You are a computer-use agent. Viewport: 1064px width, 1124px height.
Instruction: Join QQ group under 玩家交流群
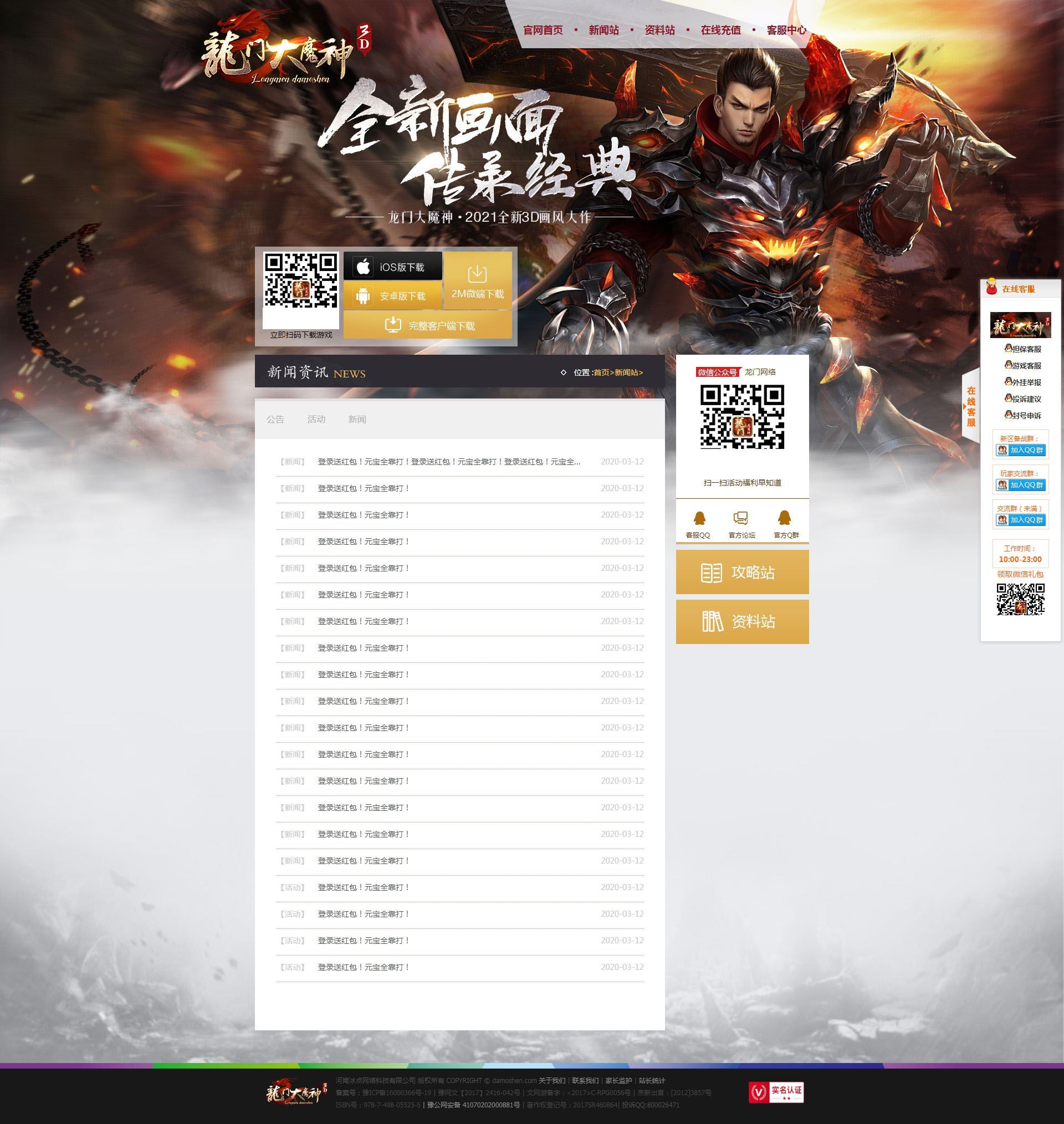pos(1020,485)
